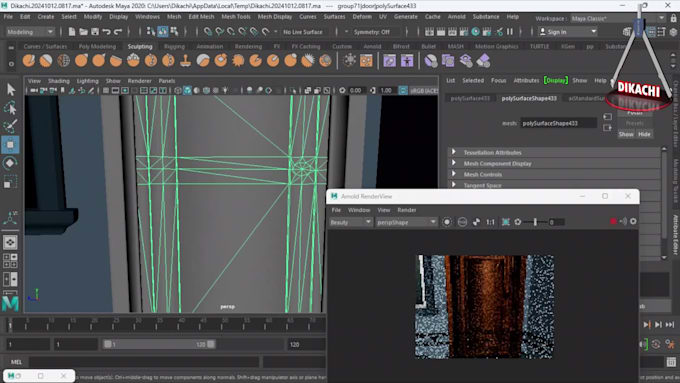Click the viewport gamma value field 1.00
This screenshot has width=680, height=383.
[386, 90]
